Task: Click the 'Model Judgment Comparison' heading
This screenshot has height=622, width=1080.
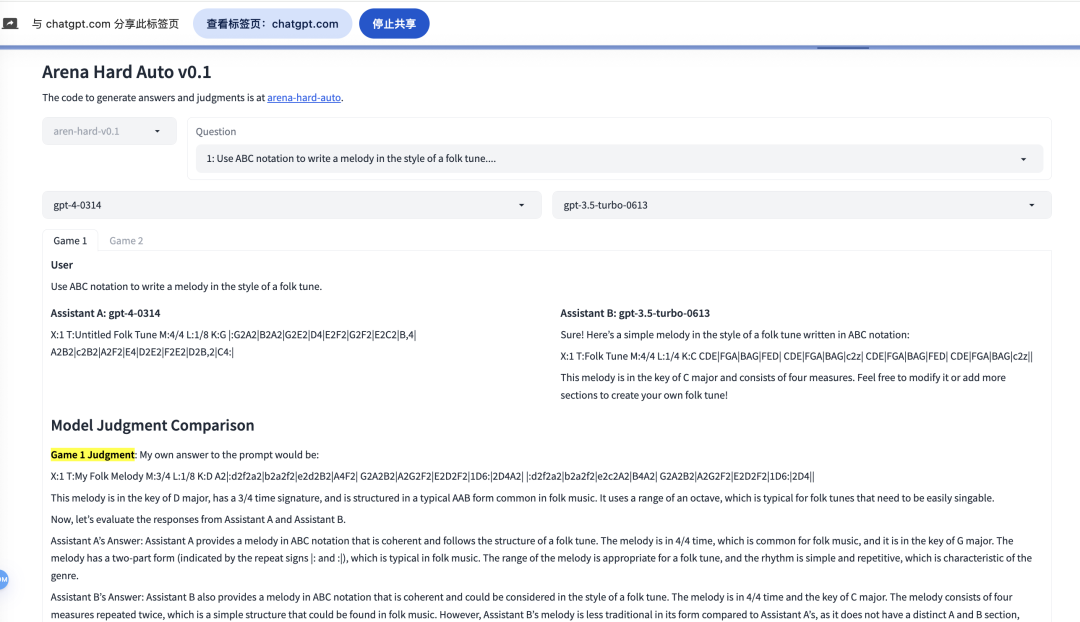Action: (x=152, y=426)
